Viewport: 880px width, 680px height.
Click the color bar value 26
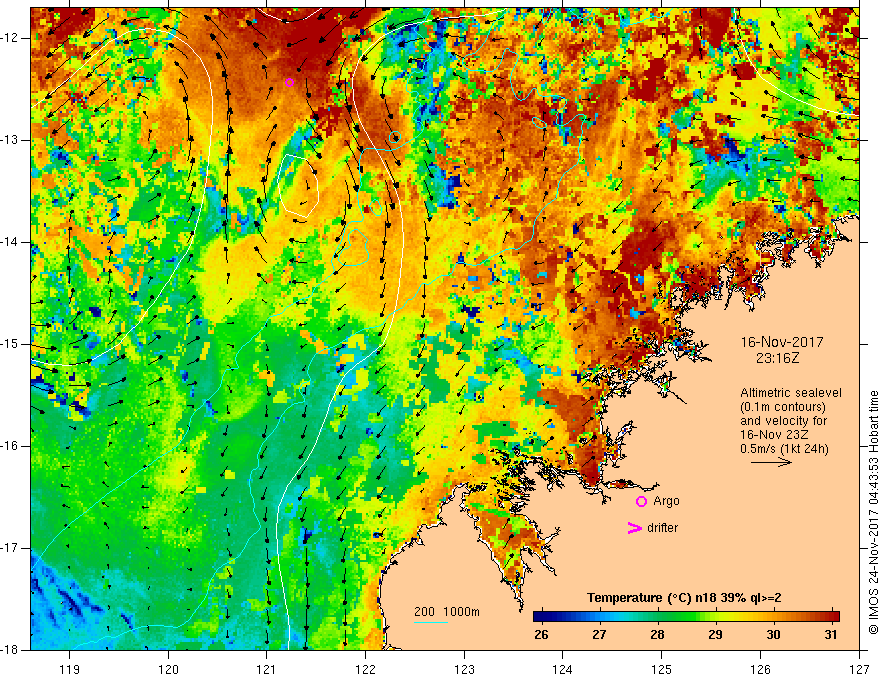click(x=541, y=635)
